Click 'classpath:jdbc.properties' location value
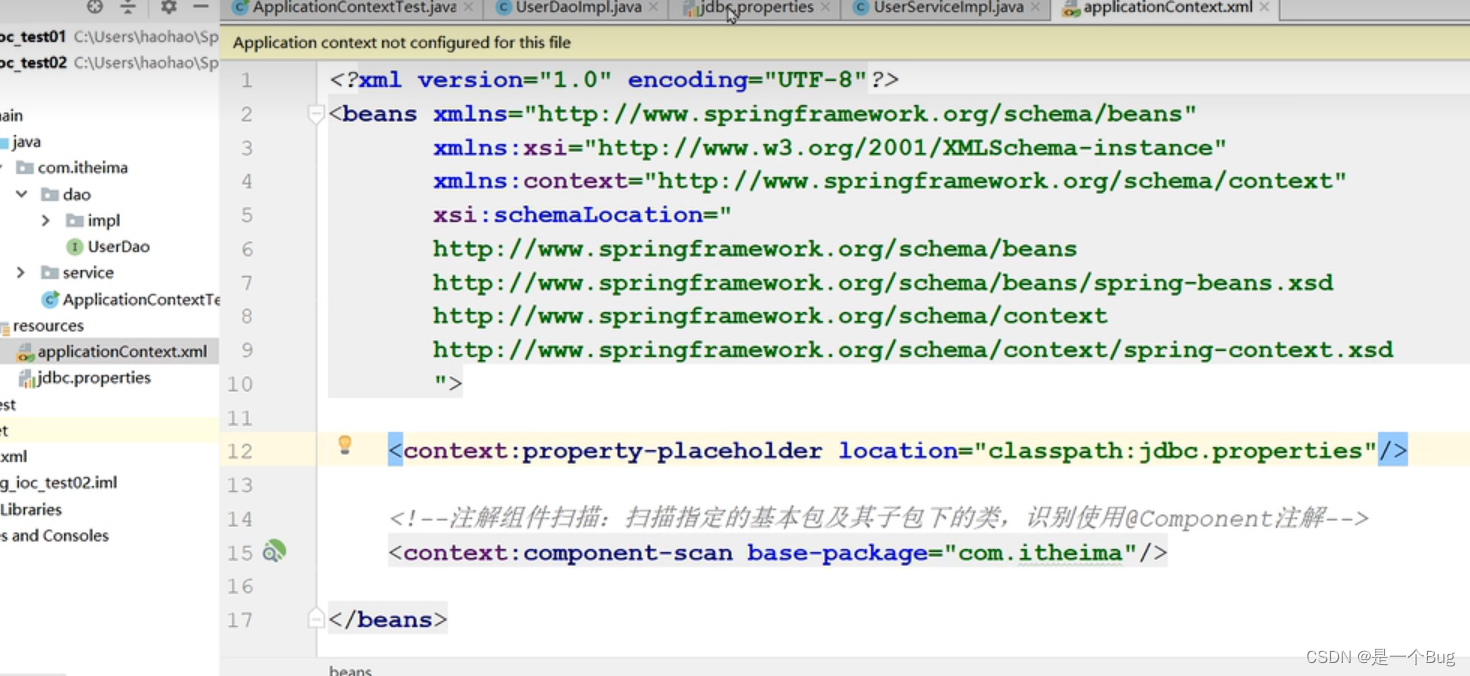 [x=1175, y=451]
